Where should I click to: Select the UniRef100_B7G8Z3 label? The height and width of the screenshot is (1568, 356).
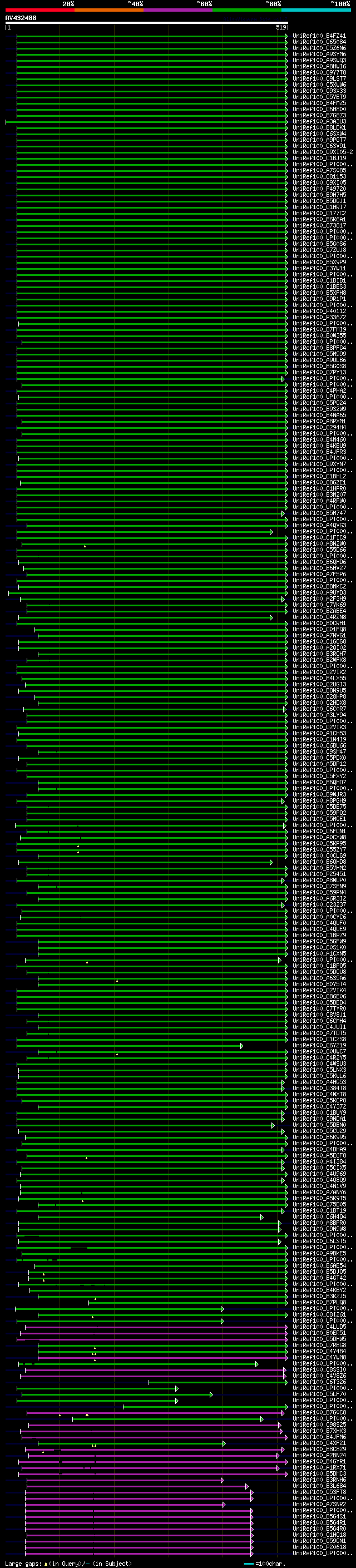[319, 115]
